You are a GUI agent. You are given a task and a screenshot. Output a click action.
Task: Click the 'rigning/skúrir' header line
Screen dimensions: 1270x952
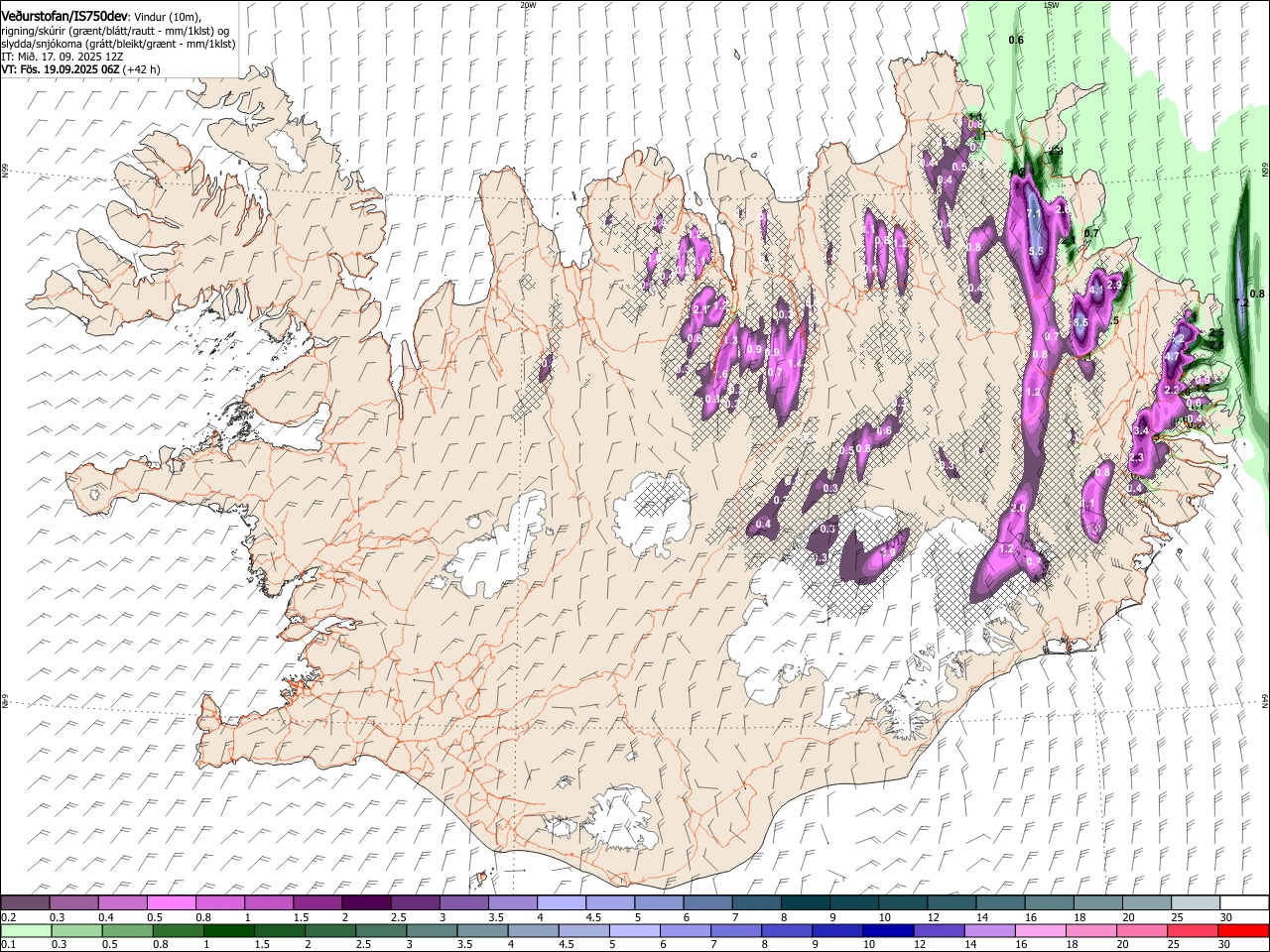click(x=116, y=30)
